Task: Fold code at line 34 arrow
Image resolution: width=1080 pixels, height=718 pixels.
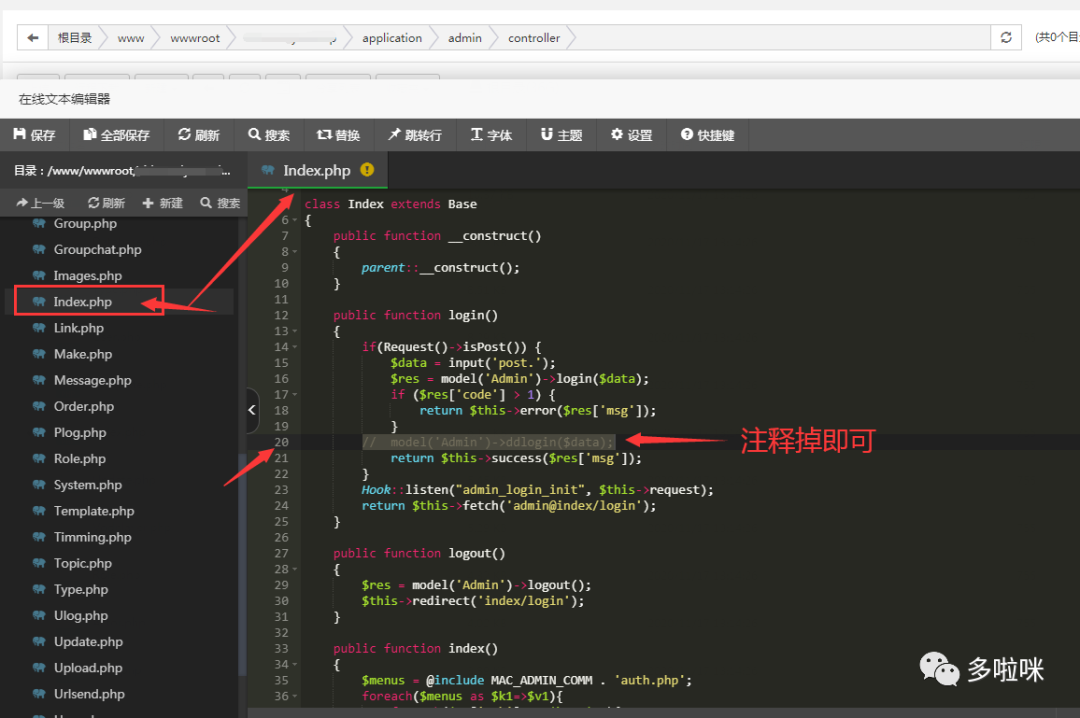Action: 295,665
